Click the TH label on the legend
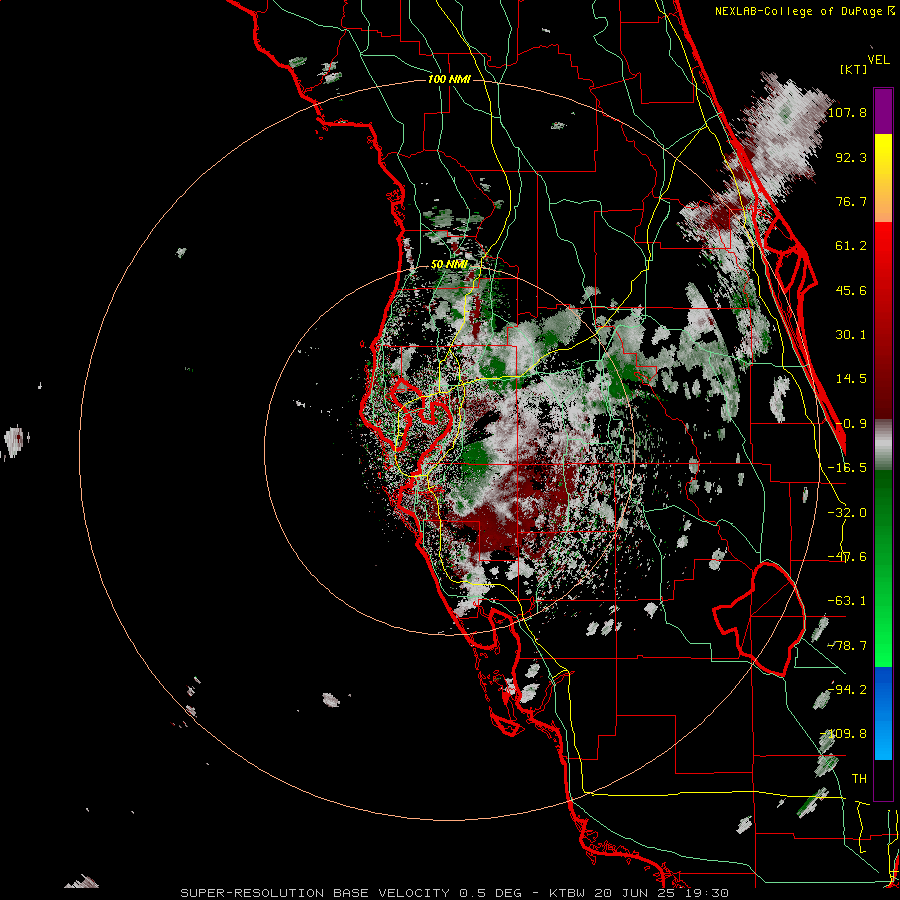 (x=859, y=779)
